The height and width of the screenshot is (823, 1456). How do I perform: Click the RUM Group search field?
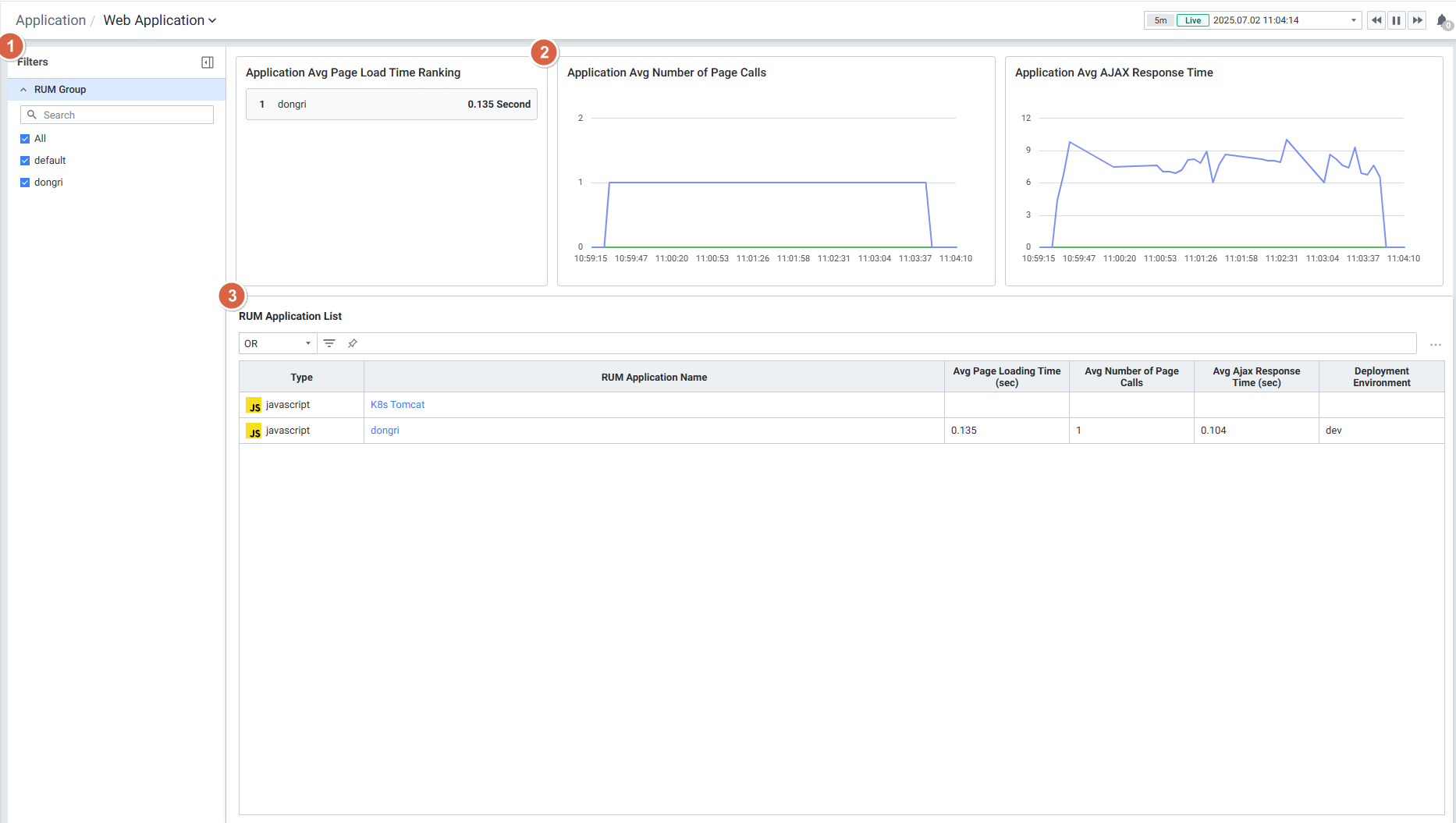point(117,115)
